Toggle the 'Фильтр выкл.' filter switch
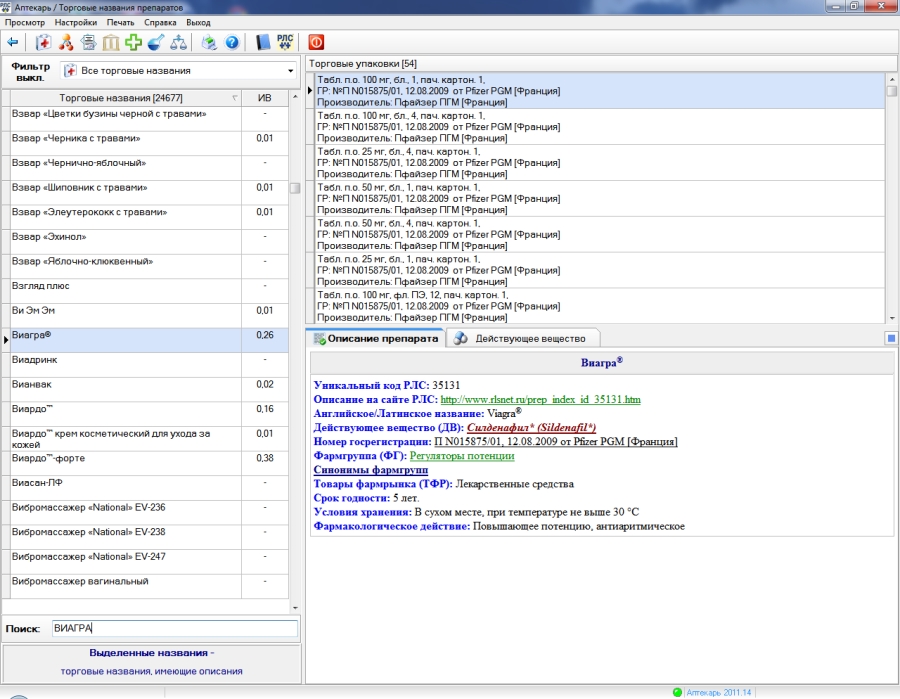This screenshot has width=900, height=699. (x=30, y=71)
